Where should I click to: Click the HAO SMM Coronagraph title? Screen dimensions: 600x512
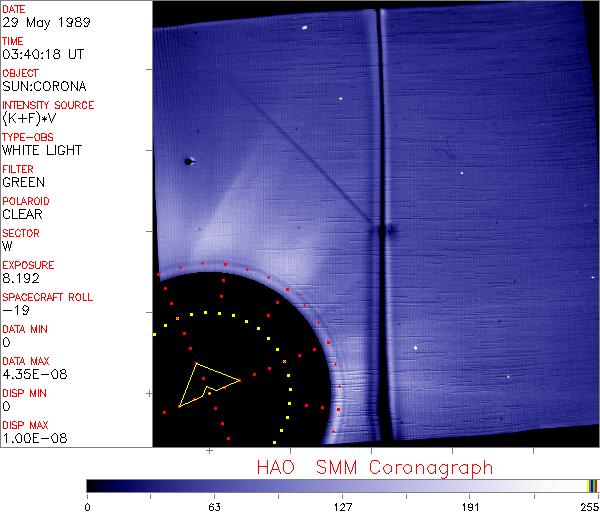[375, 467]
